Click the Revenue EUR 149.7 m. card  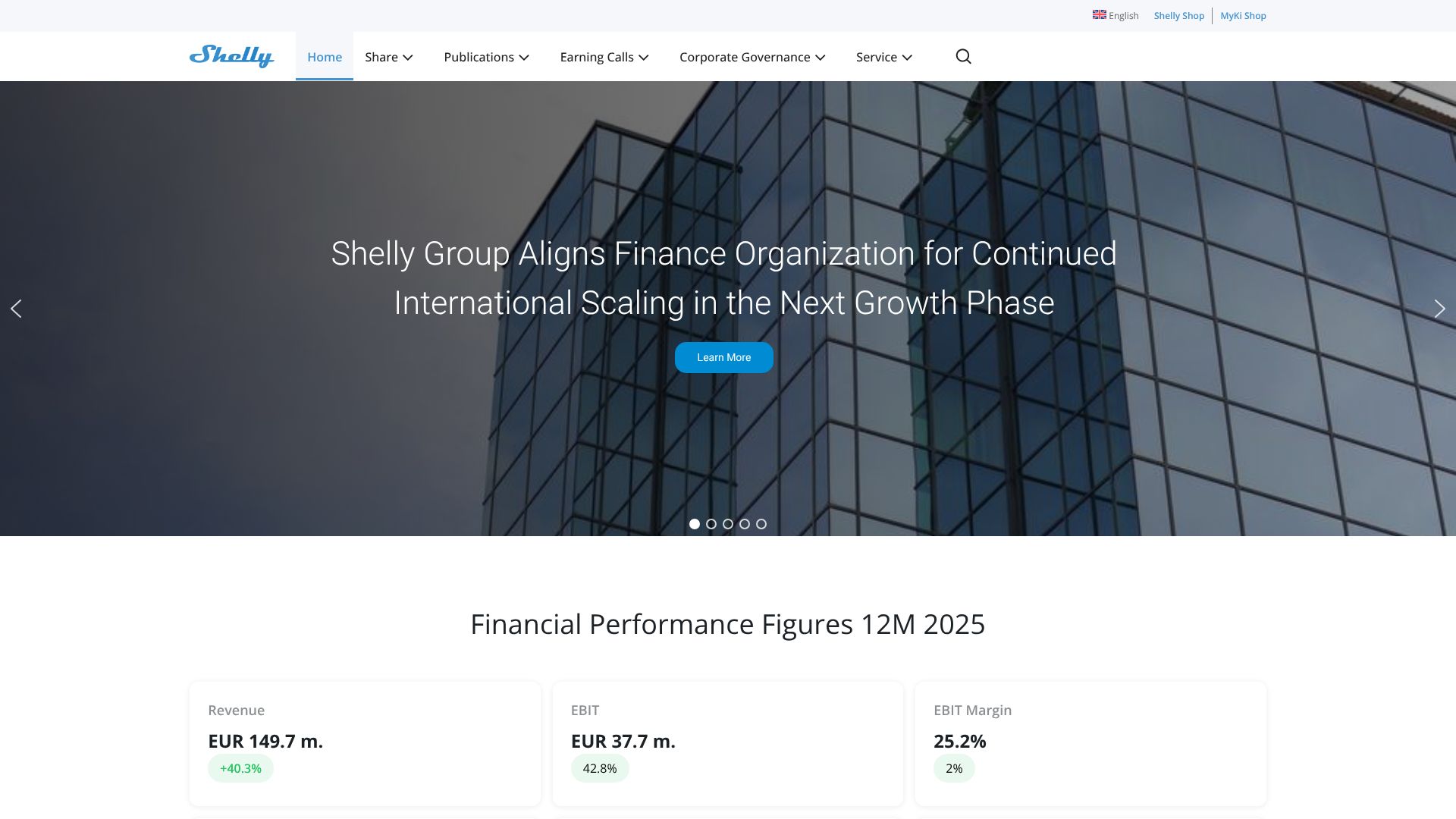(365, 743)
